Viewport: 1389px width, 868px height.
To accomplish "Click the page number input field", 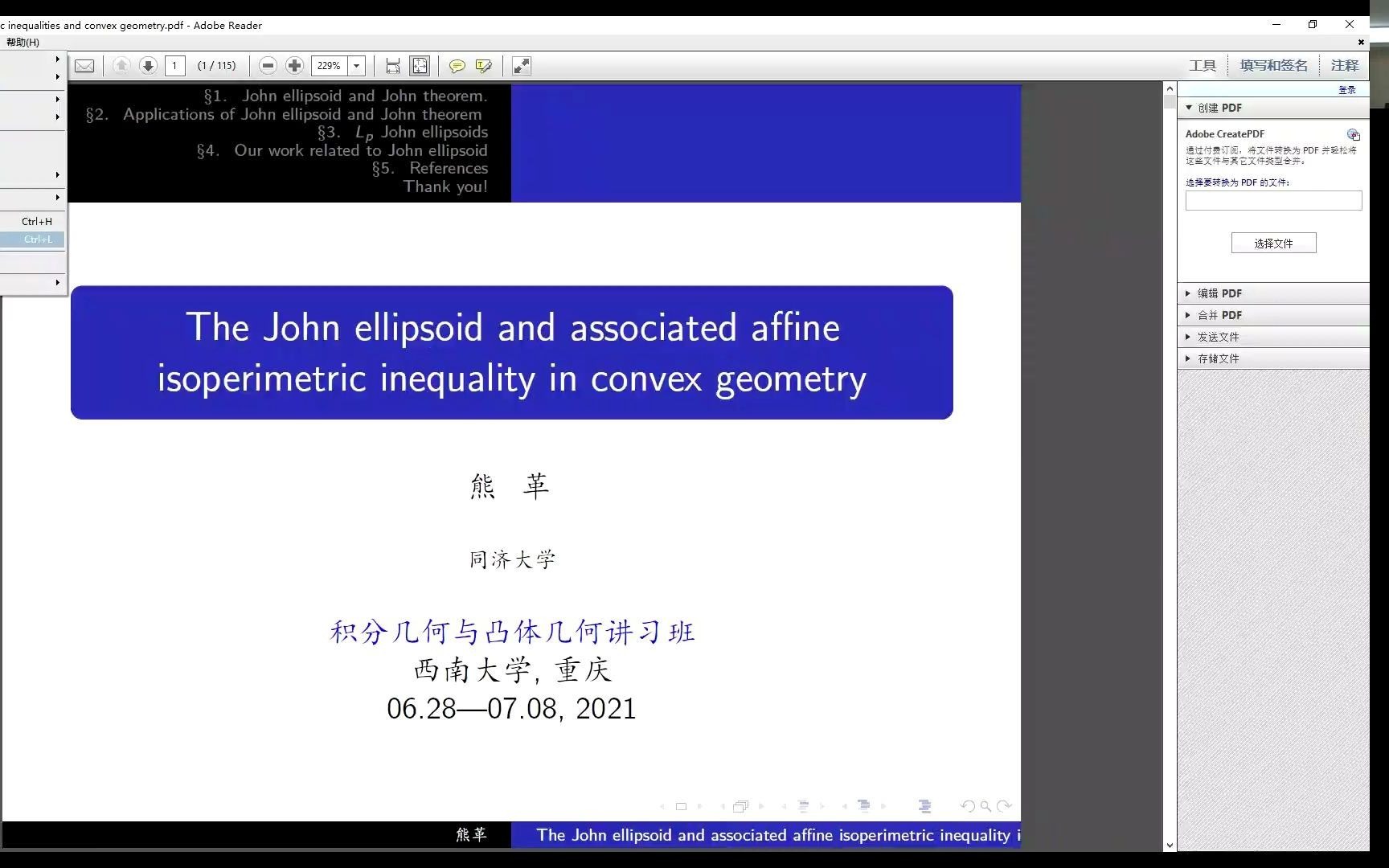I will click(175, 66).
